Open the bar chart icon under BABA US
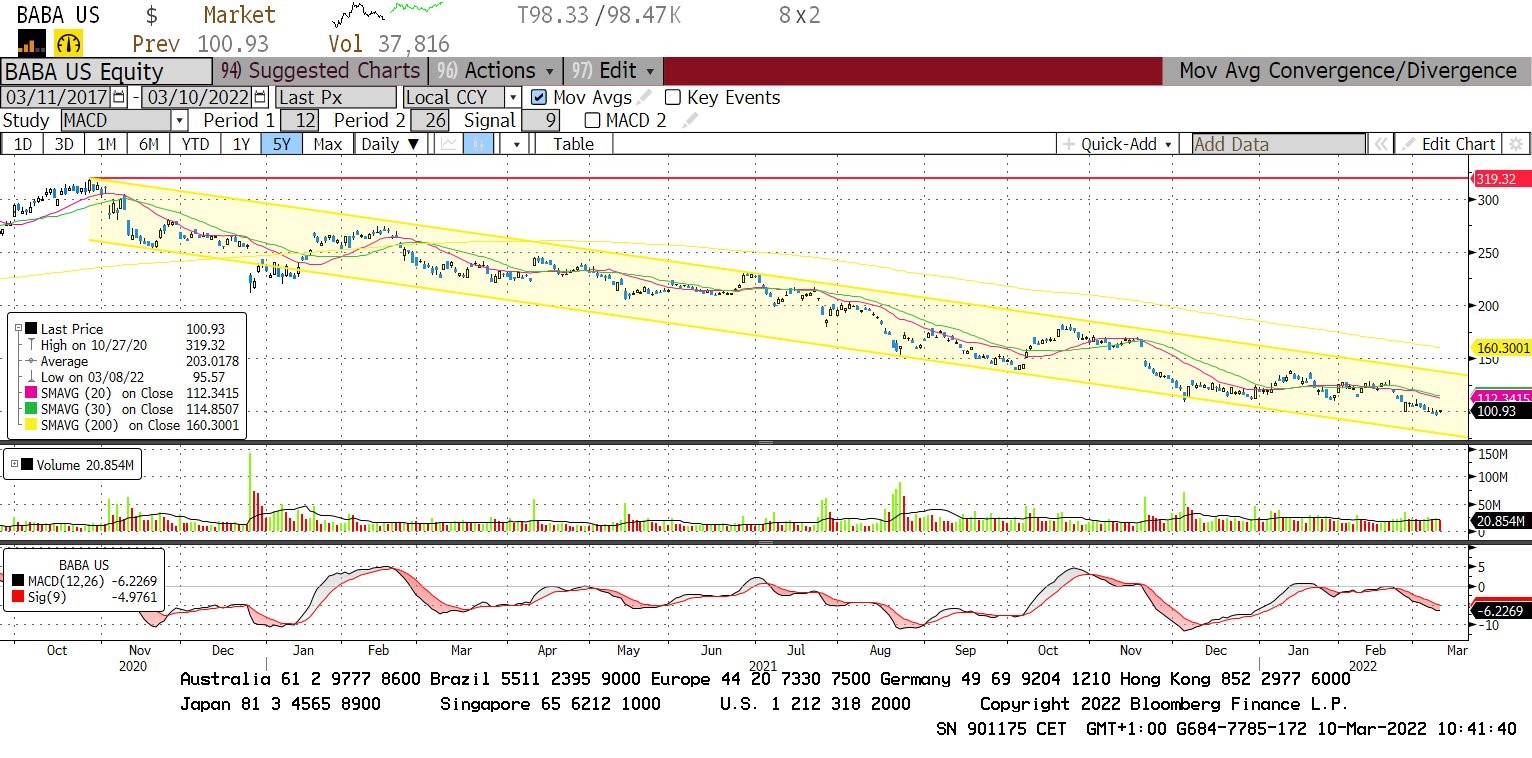Viewport: 1532px width, 758px height. (x=32, y=43)
